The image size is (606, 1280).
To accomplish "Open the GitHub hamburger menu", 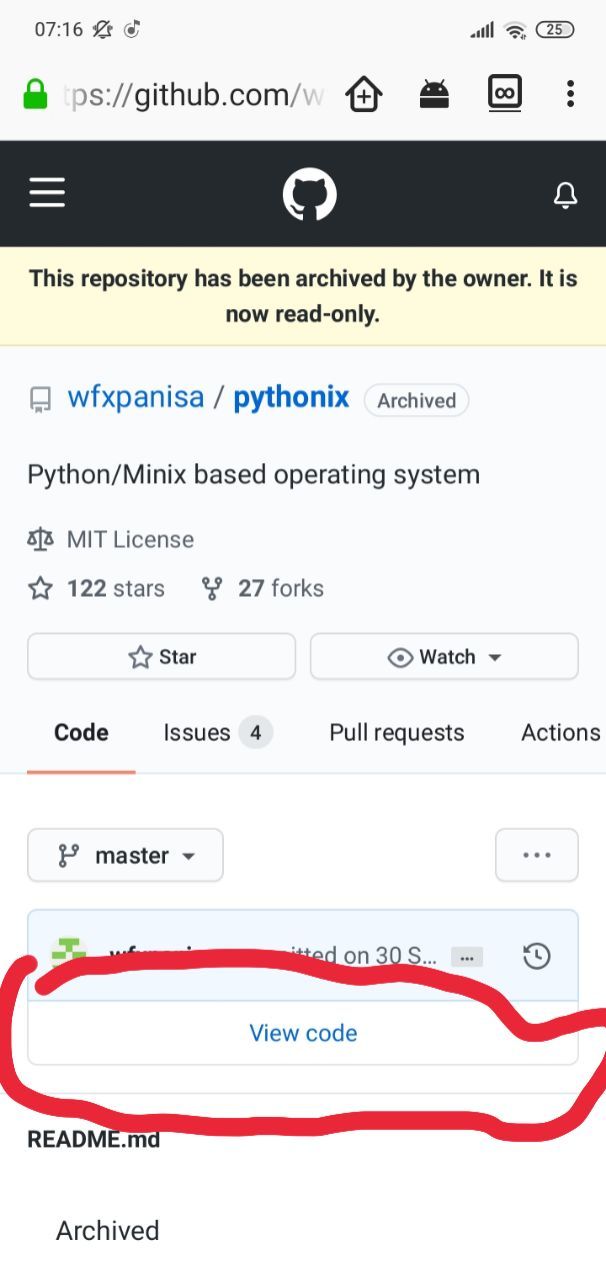I will pos(47,193).
